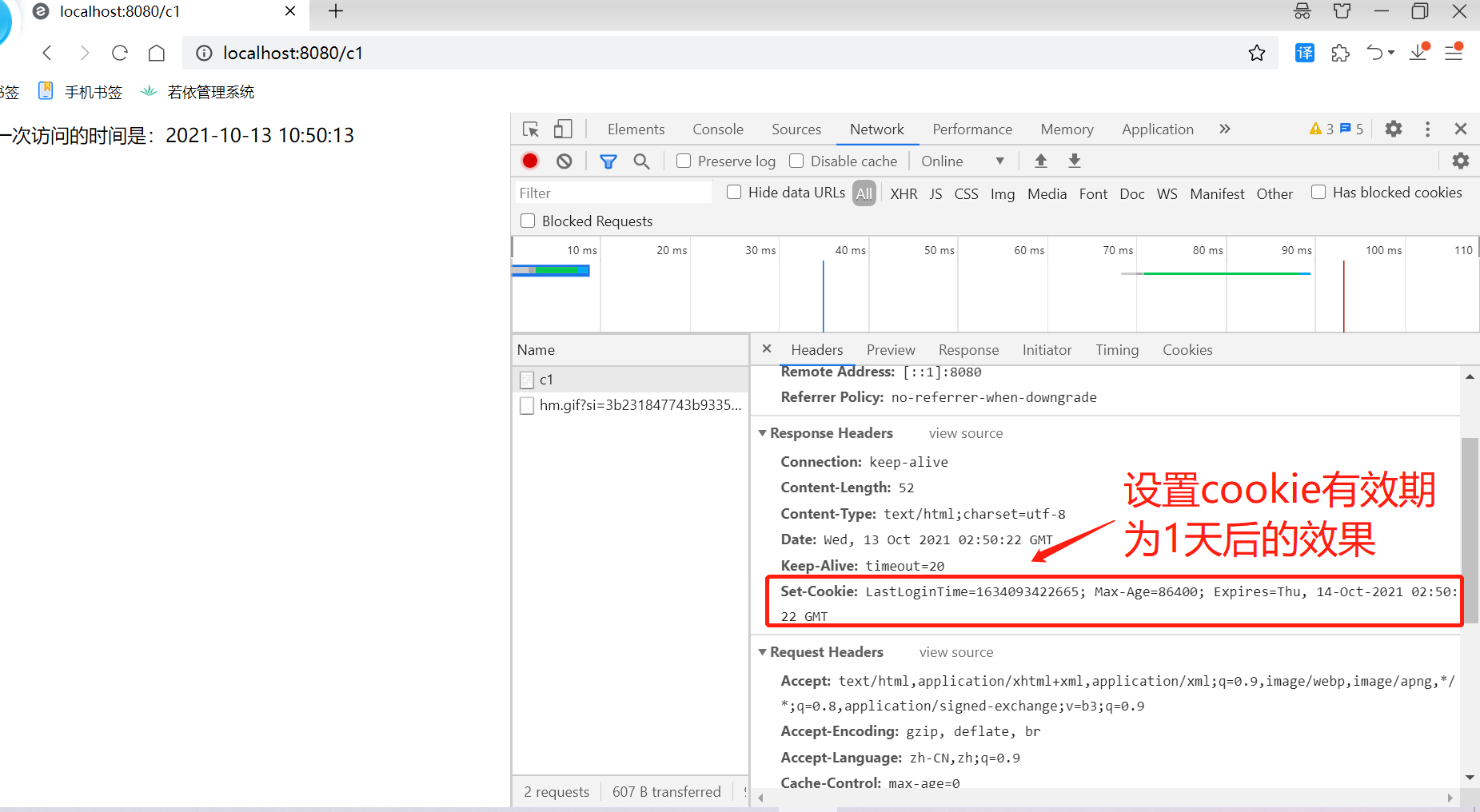This screenshot has width=1480, height=812.
Task: Reload the localhost page
Action: tap(120, 53)
